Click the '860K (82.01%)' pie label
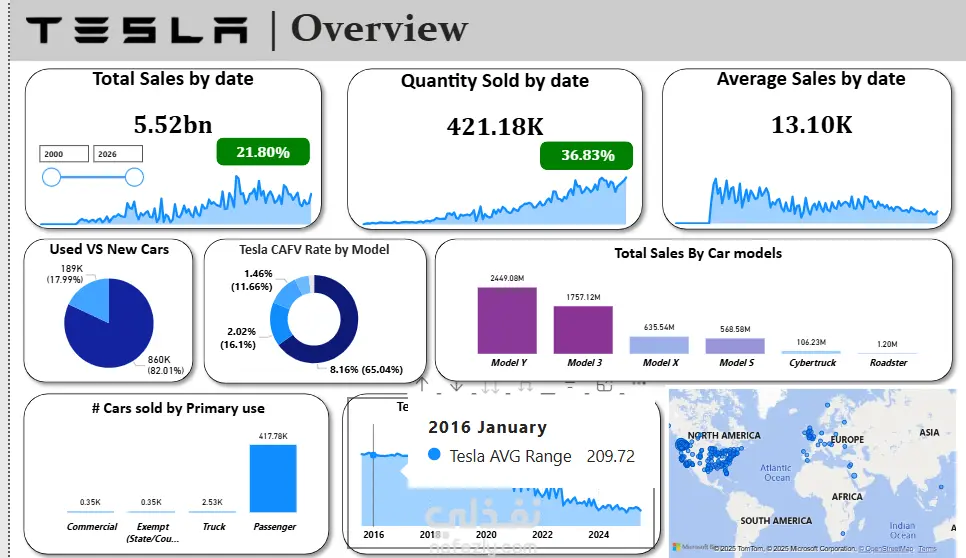This screenshot has height=558, width=966. pos(165,365)
